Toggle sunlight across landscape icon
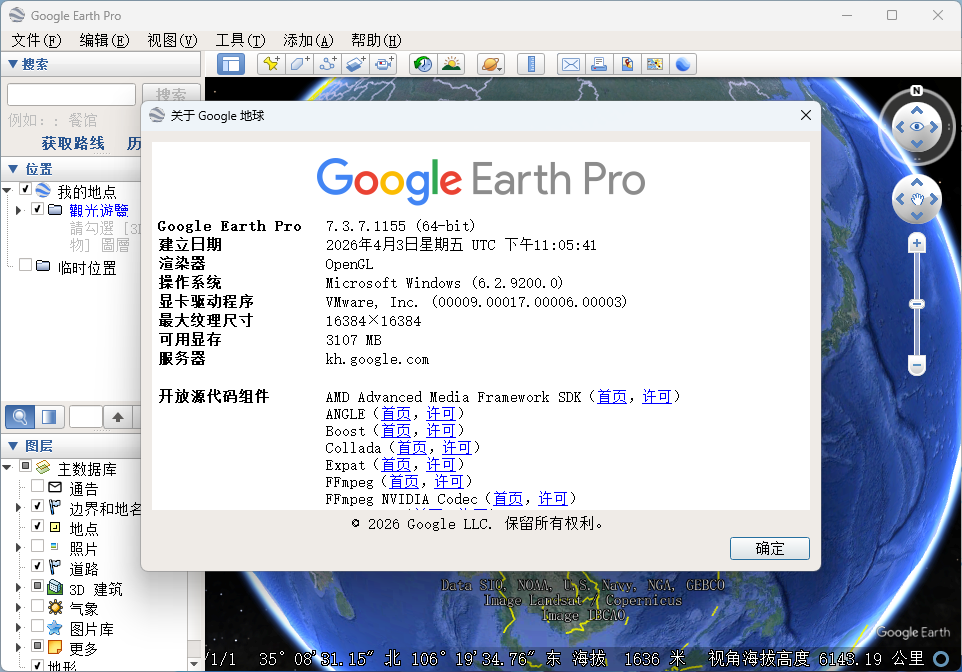The image size is (962, 672). (x=451, y=64)
